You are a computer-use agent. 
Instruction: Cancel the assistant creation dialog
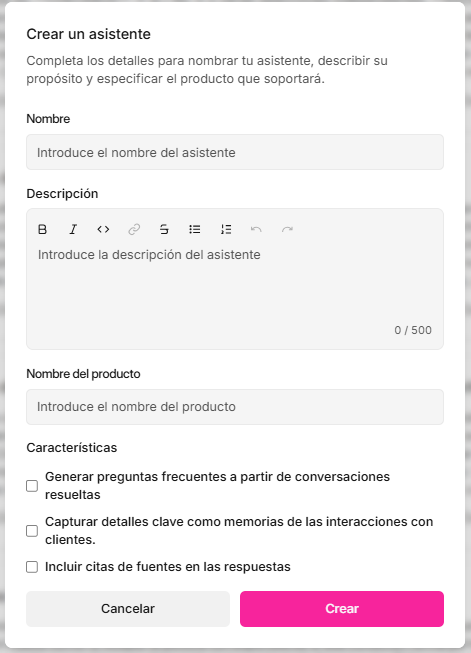click(x=128, y=608)
